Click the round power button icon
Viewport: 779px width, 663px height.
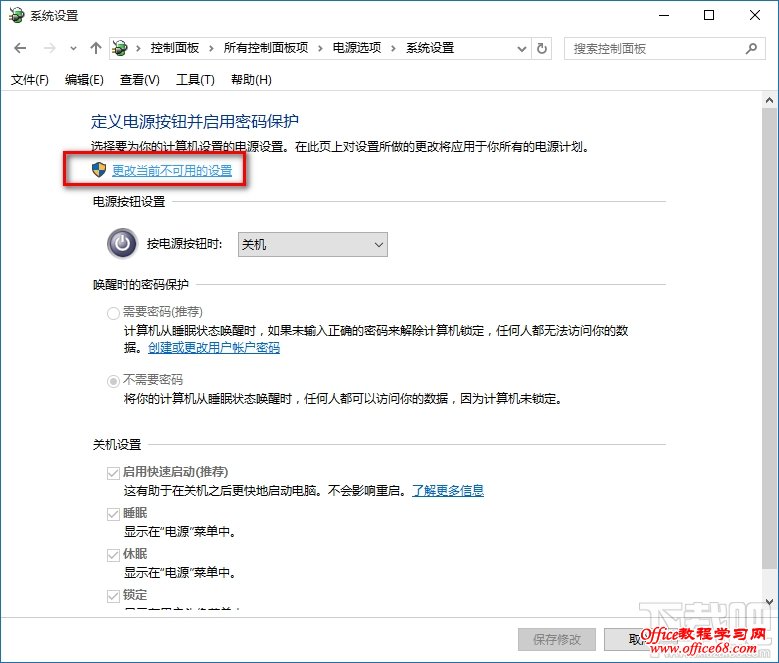point(122,244)
